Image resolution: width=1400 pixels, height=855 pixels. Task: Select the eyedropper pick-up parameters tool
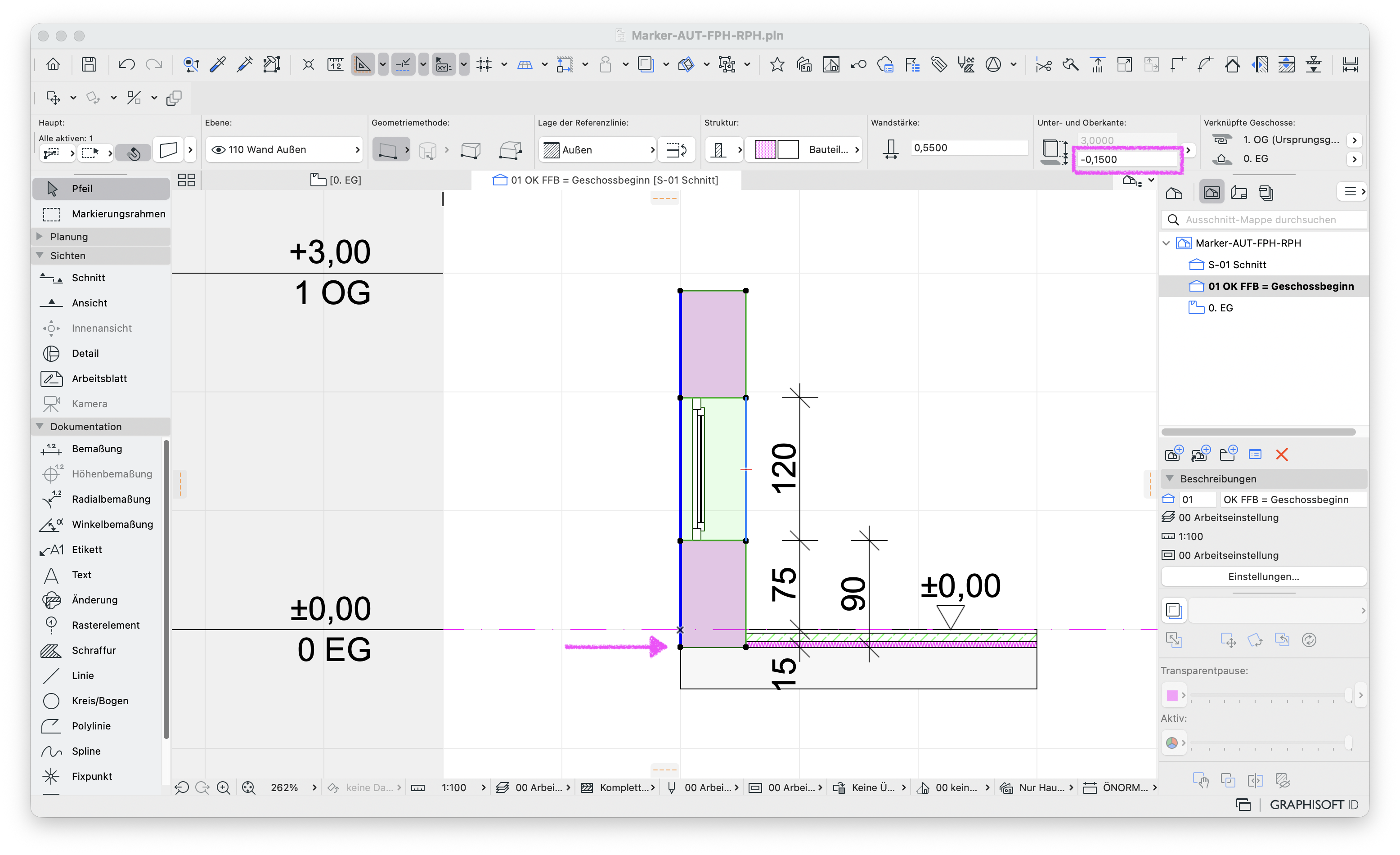tap(218, 64)
